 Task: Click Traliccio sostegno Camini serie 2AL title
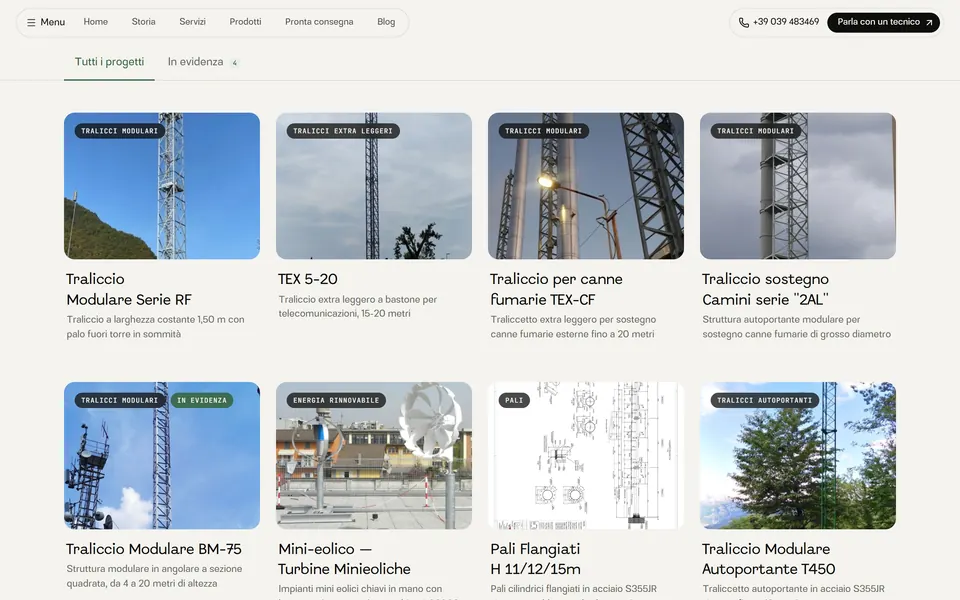(x=765, y=289)
